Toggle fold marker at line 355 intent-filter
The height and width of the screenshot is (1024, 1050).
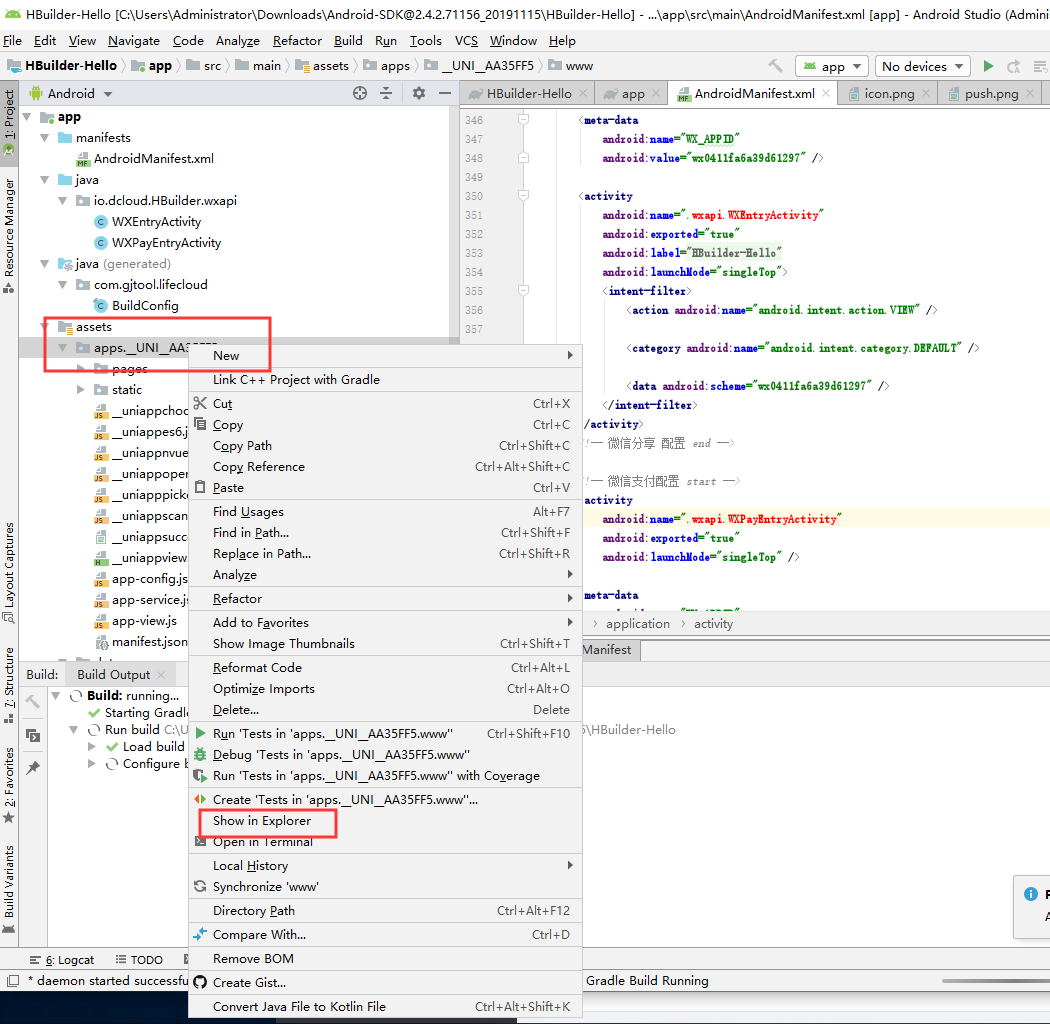coord(524,290)
